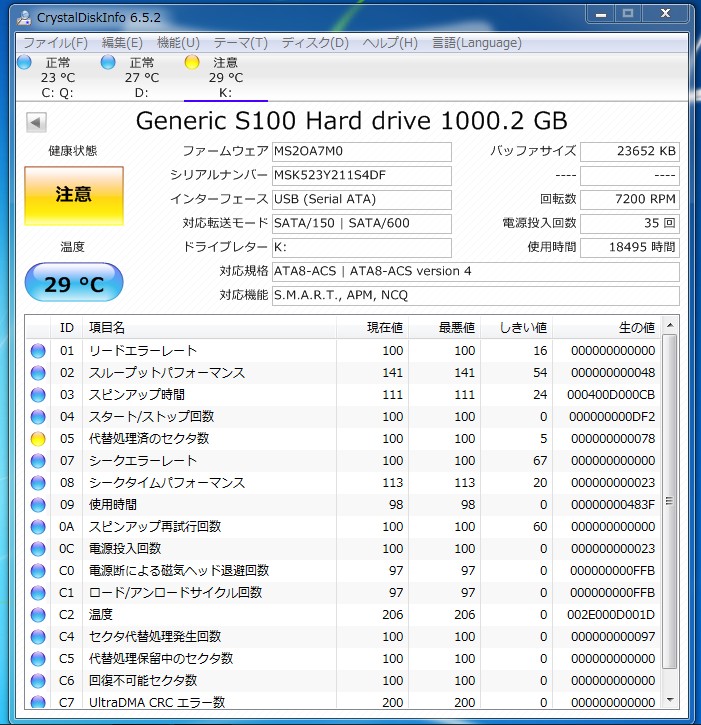Screen dimensions: 701x725
Task: Click status icon of 01 リードエラーレート row
Action: tap(38, 351)
